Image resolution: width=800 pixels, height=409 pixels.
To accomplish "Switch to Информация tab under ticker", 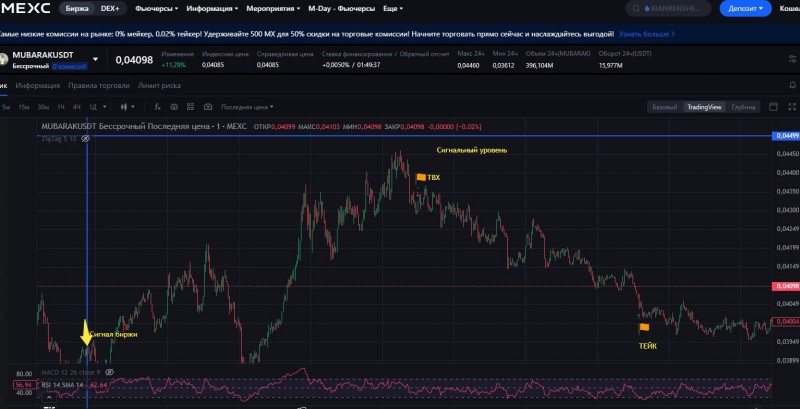I will (x=38, y=86).
